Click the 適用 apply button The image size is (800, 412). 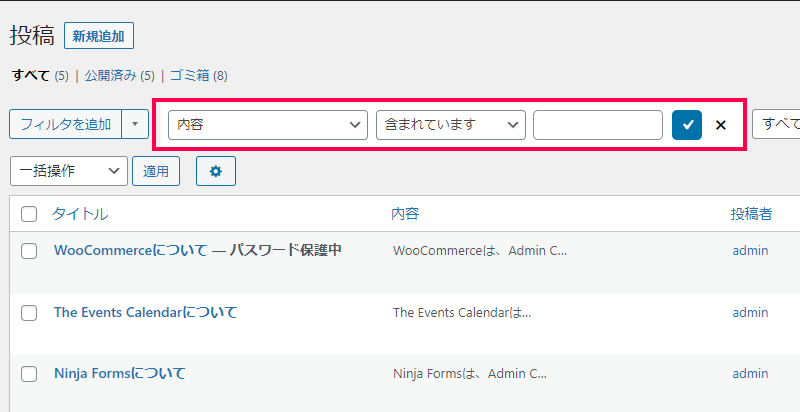156,171
